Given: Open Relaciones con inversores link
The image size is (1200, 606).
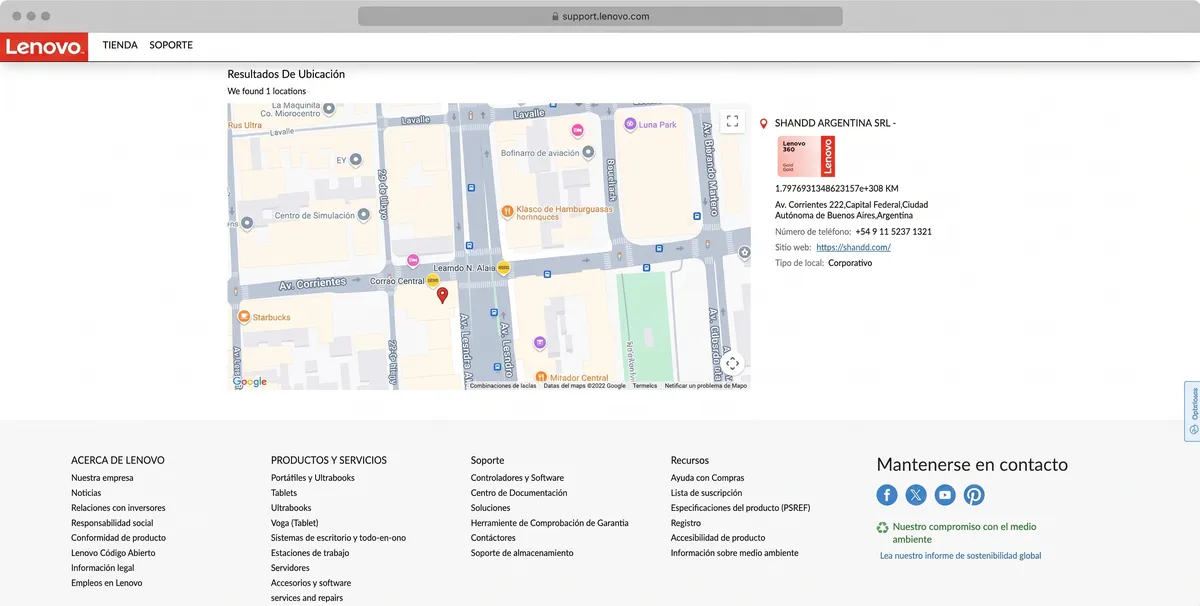Looking at the screenshot, I should [118, 508].
